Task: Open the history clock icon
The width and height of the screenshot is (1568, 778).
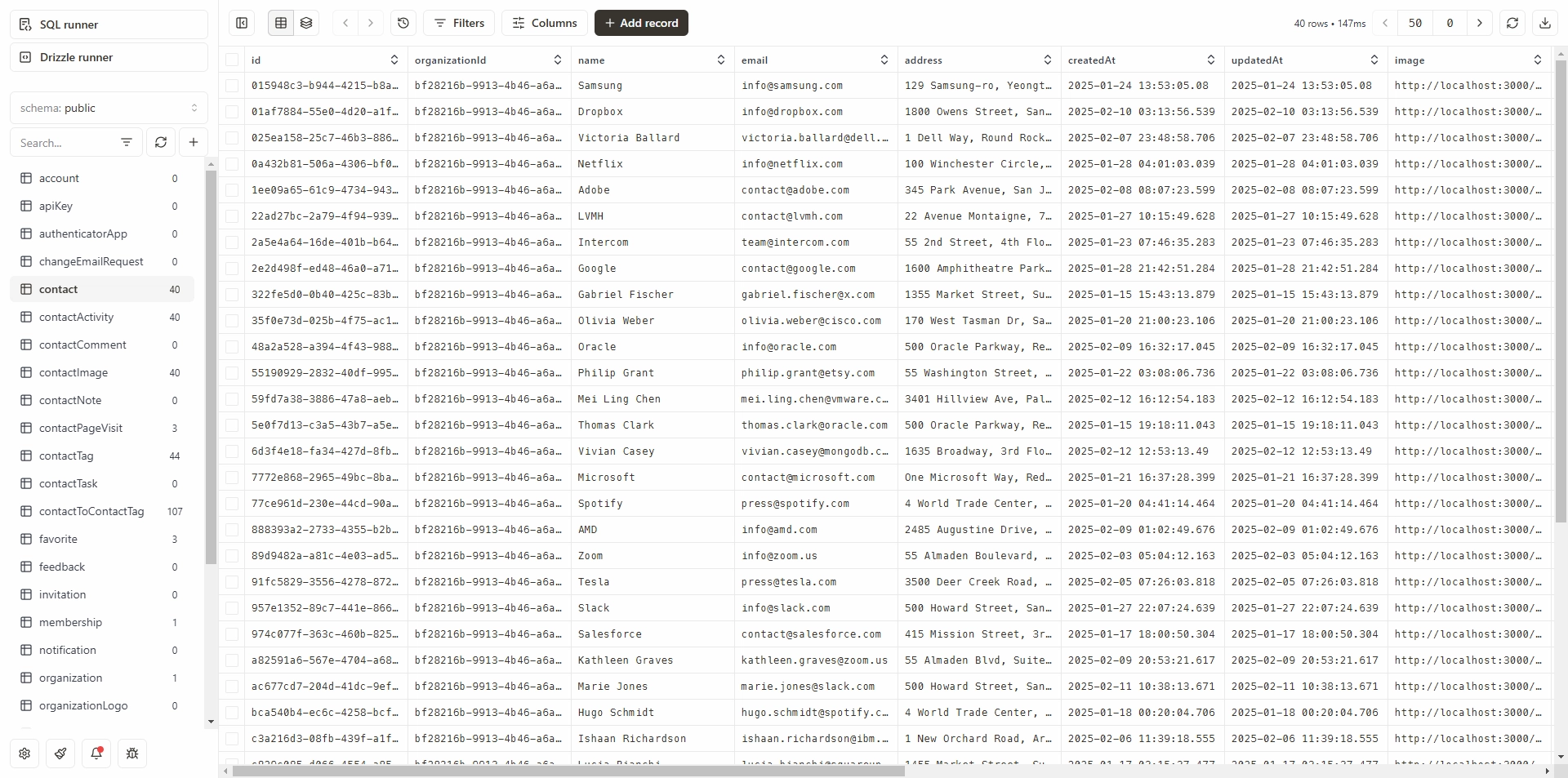Action: 403,23
